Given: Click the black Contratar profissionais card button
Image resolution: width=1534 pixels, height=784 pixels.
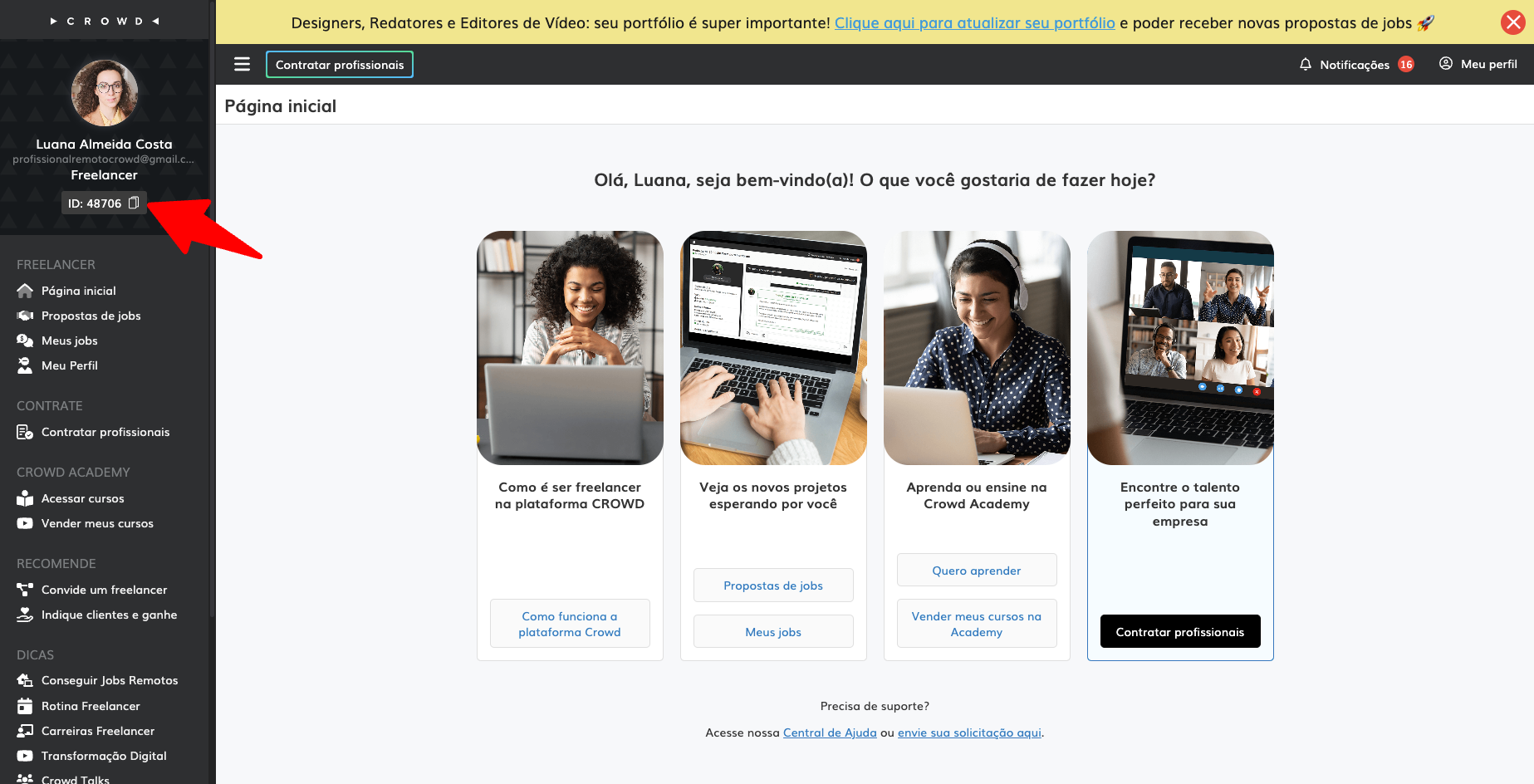Looking at the screenshot, I should pos(1180,631).
